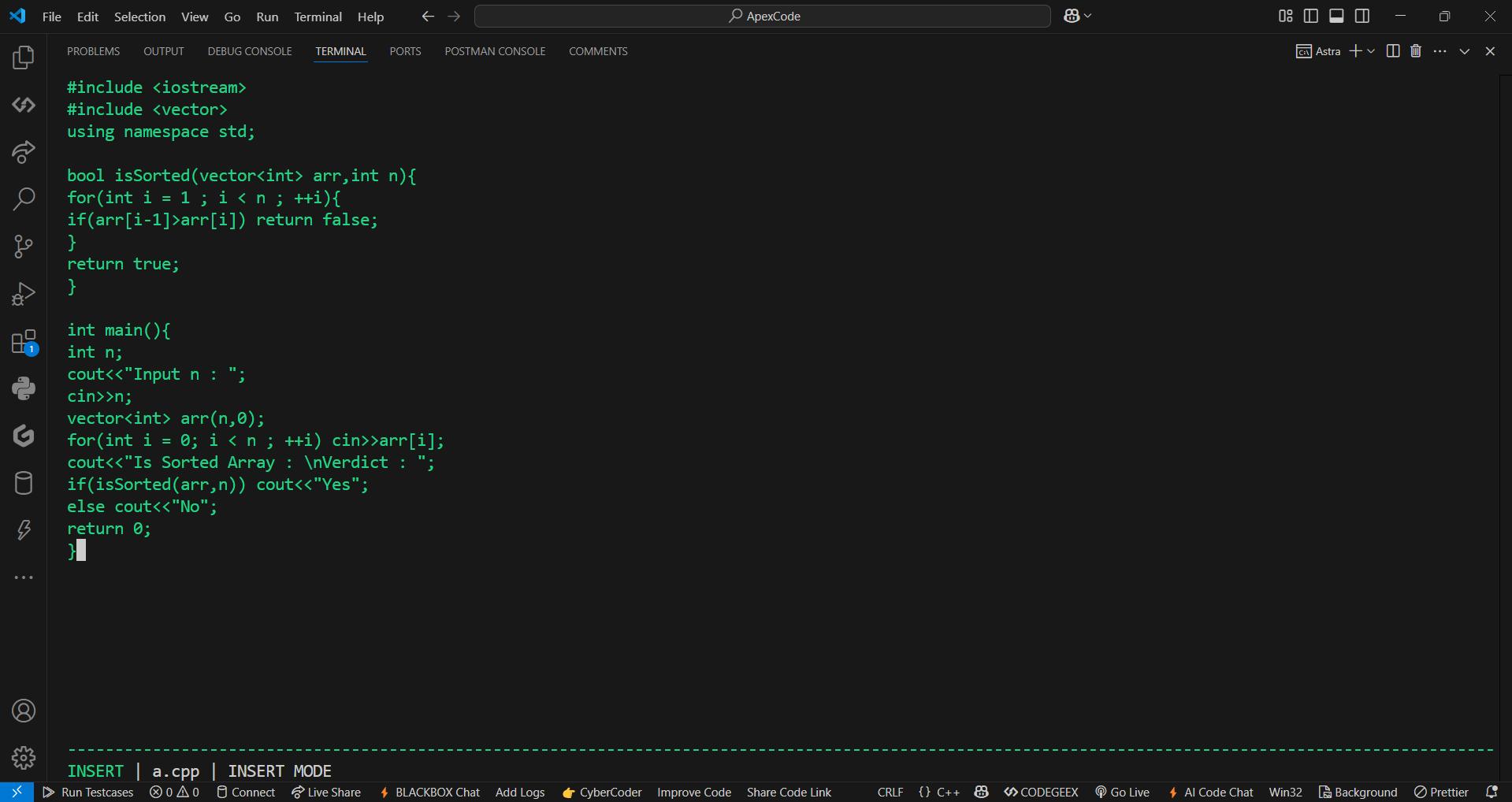
Task: Click Add Logs in status bar
Action: (x=520, y=792)
